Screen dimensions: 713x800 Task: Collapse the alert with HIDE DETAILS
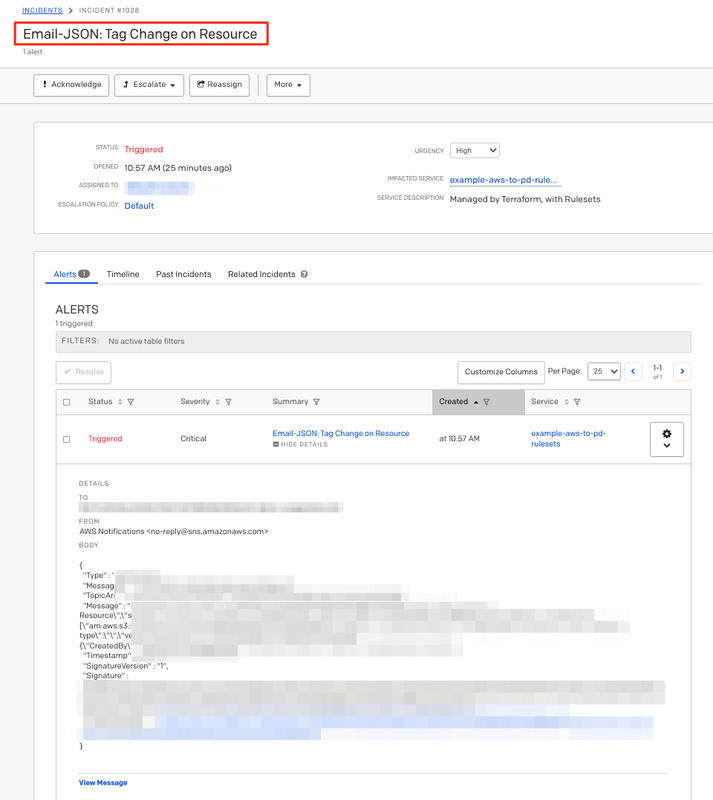[x=301, y=444]
